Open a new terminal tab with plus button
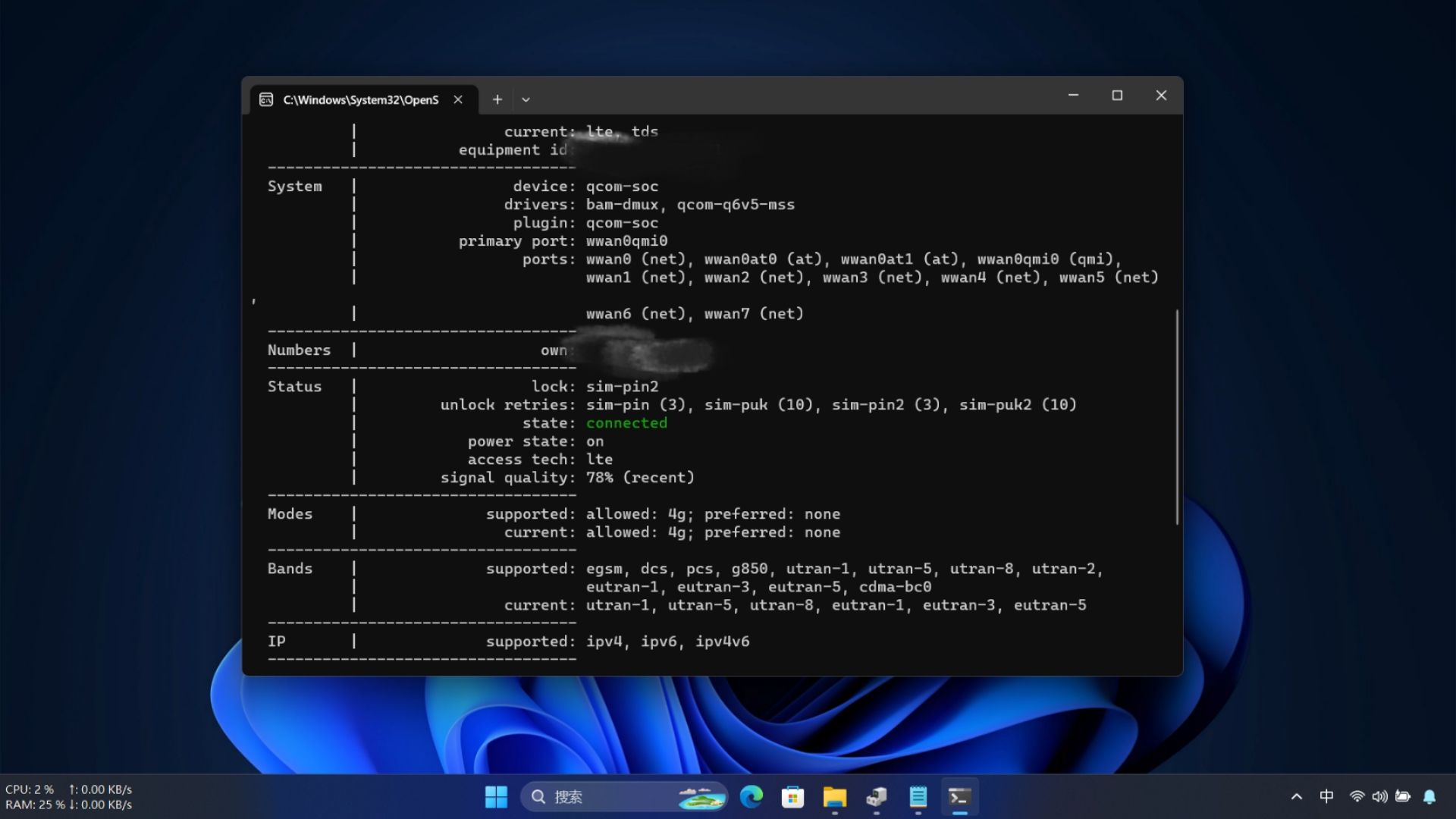The image size is (1456, 819). click(497, 99)
